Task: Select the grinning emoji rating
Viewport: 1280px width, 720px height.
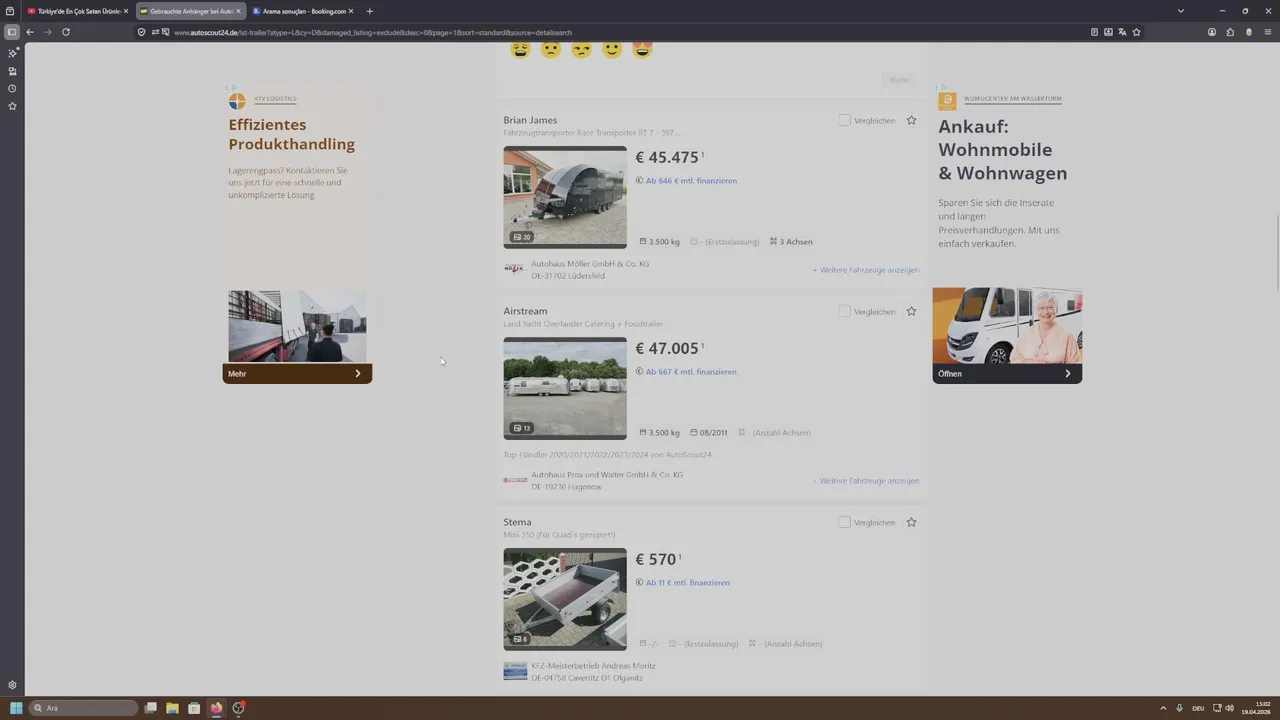Action: 643,49
